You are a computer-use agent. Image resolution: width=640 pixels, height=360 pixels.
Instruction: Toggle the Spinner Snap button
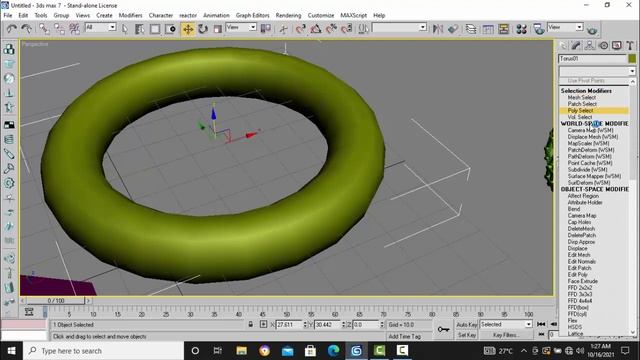click(347, 29)
